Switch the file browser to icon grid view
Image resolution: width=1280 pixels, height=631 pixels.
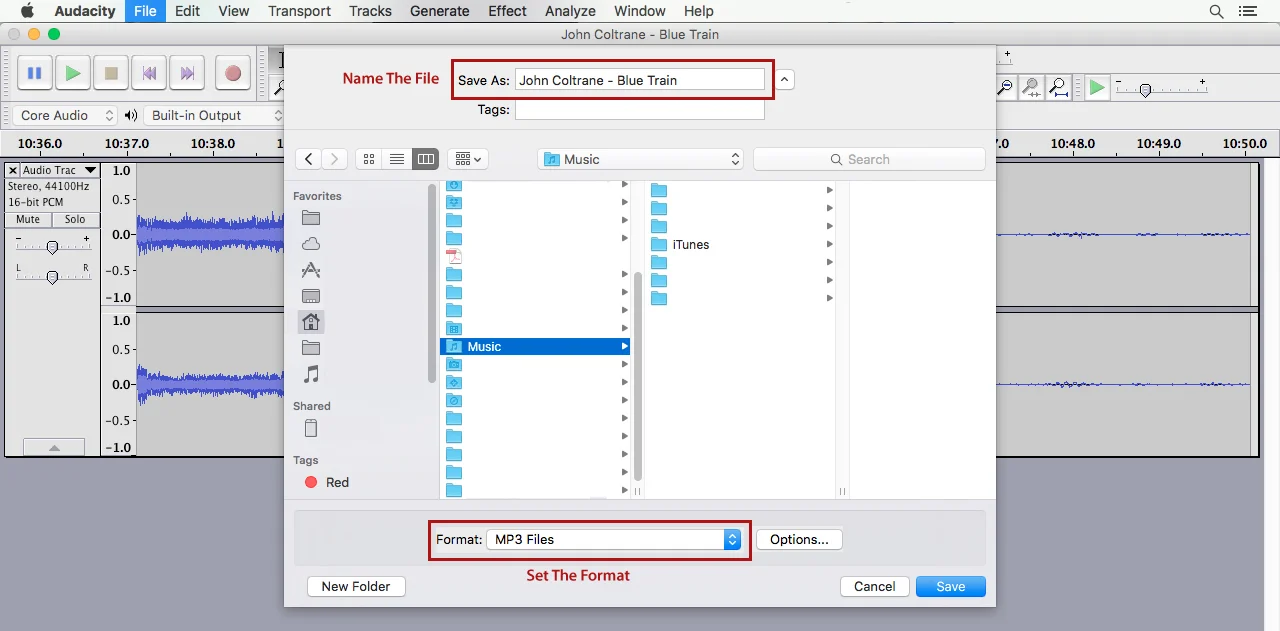[x=369, y=158]
